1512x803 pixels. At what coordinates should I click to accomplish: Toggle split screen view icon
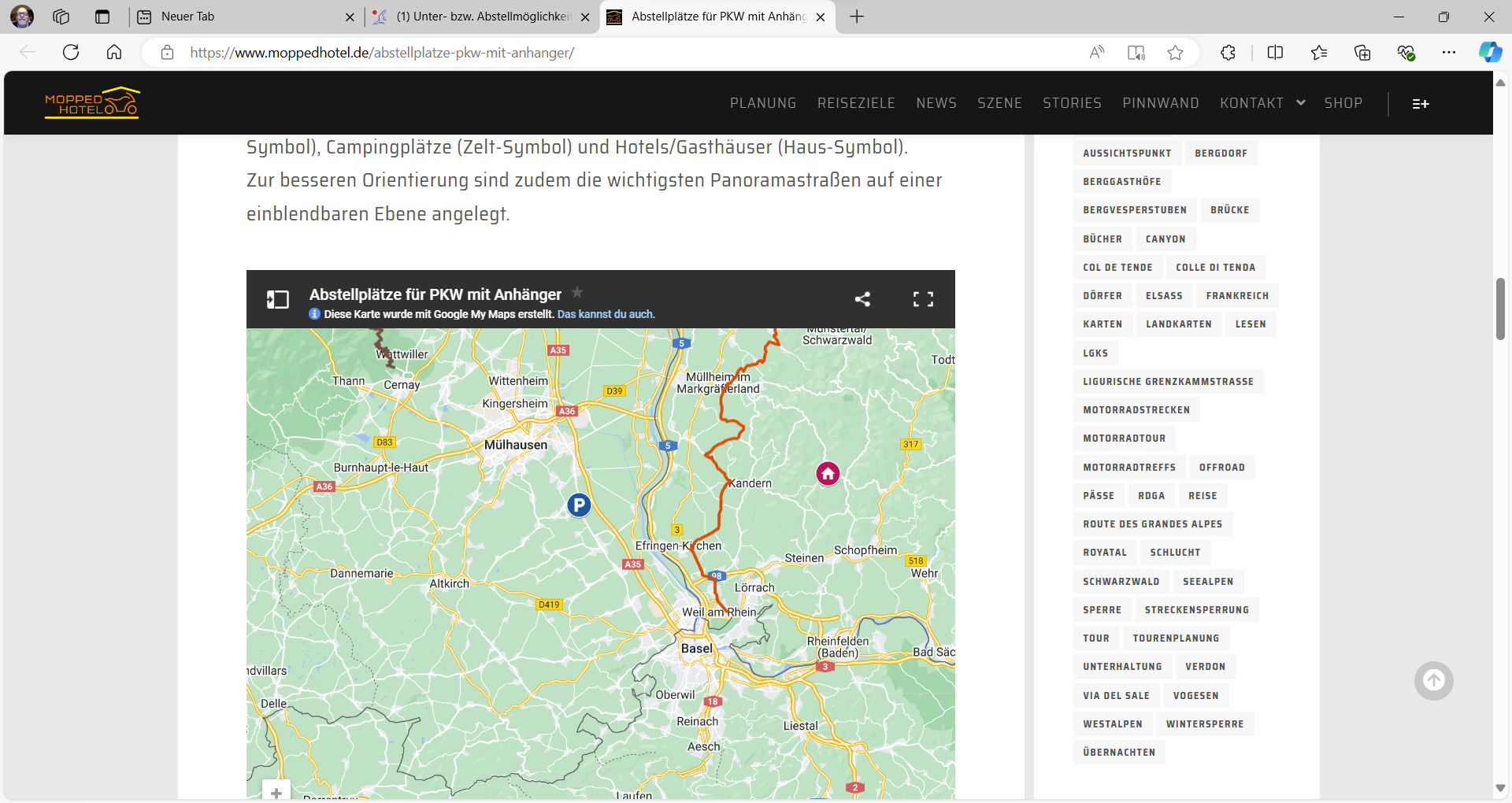coord(1276,53)
